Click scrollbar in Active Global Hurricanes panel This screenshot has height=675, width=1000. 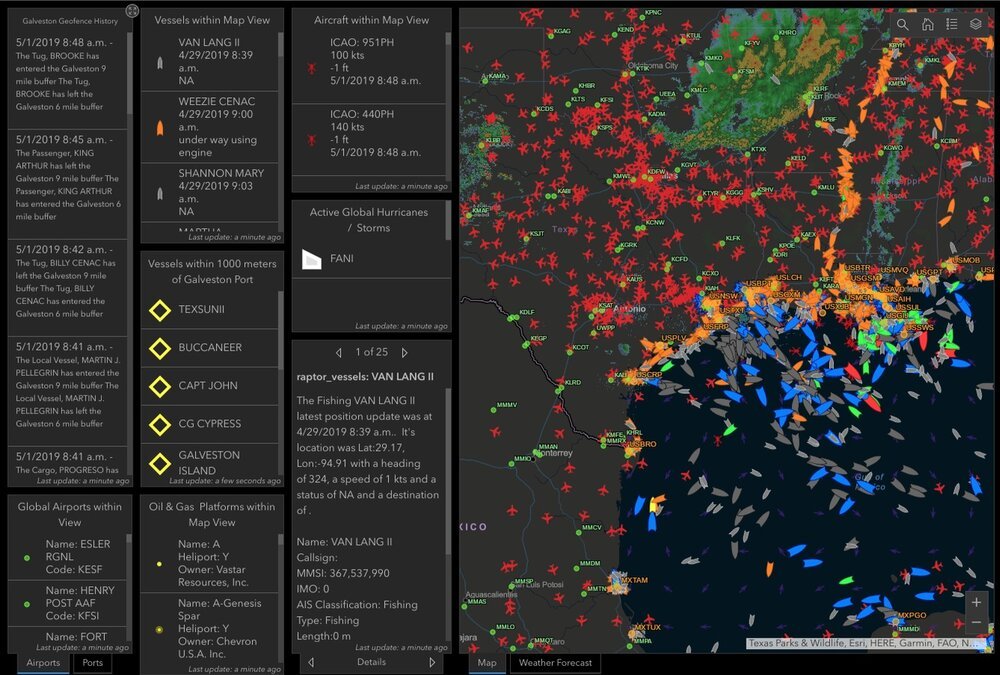pos(448,222)
